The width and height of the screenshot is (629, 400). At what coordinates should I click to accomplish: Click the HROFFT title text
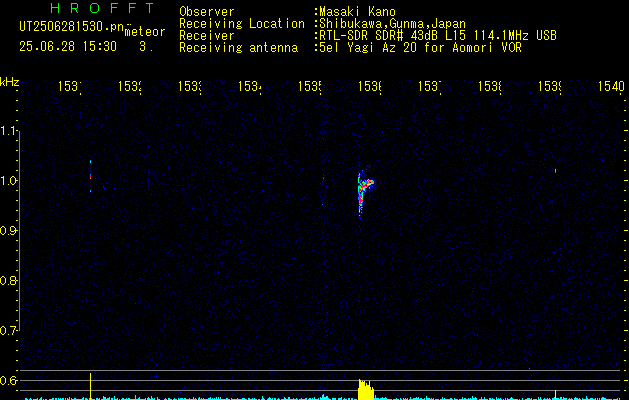pos(102,8)
